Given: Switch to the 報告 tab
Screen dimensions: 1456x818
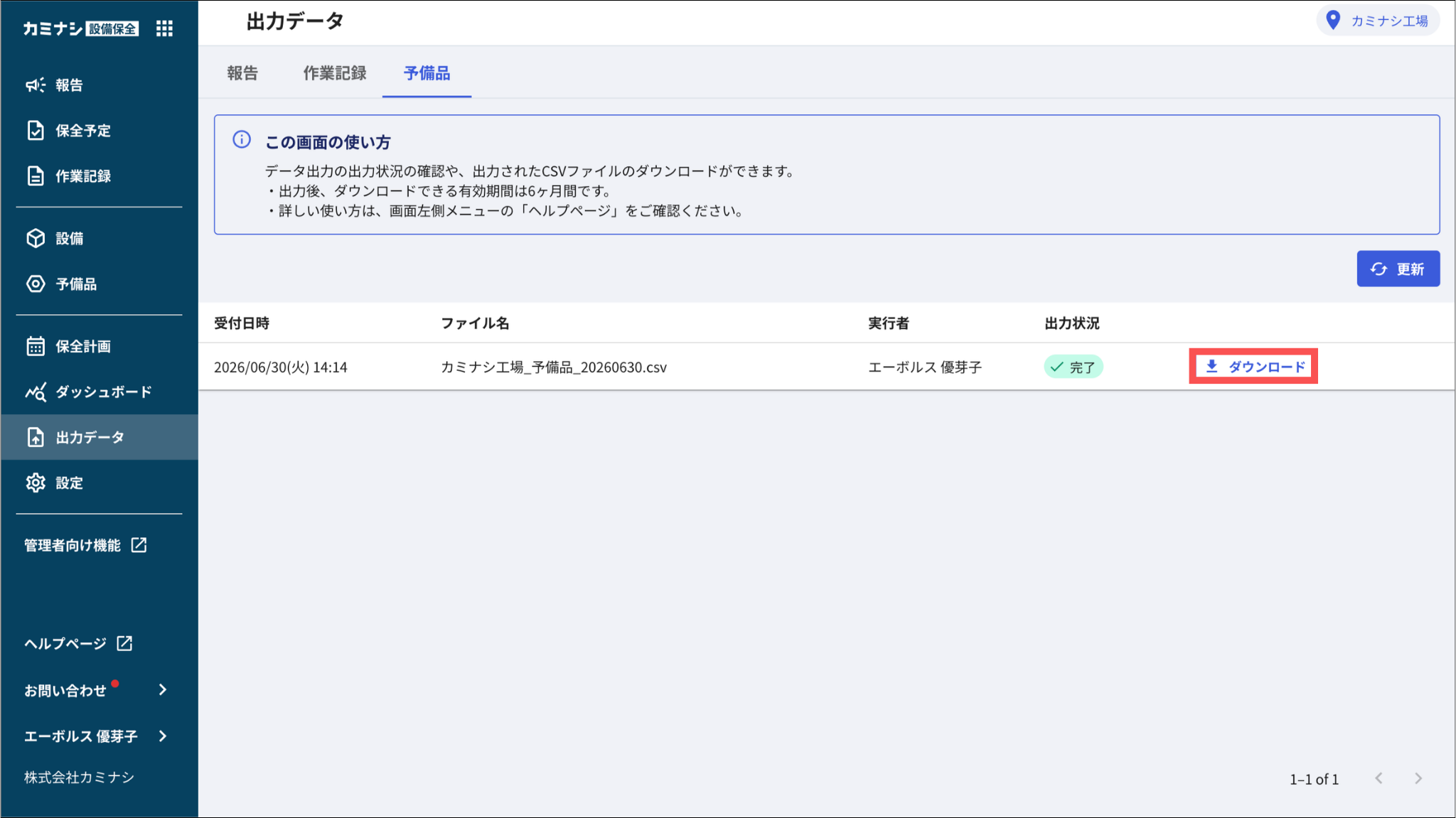Looking at the screenshot, I should pos(242,73).
